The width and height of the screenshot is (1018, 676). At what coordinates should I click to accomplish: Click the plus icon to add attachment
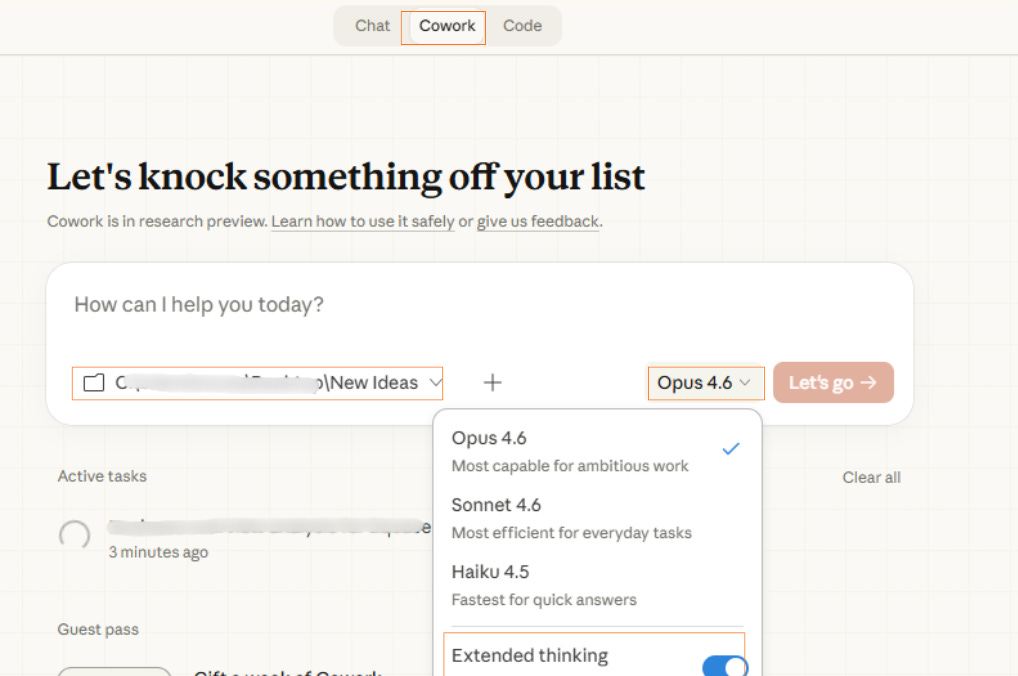click(492, 382)
